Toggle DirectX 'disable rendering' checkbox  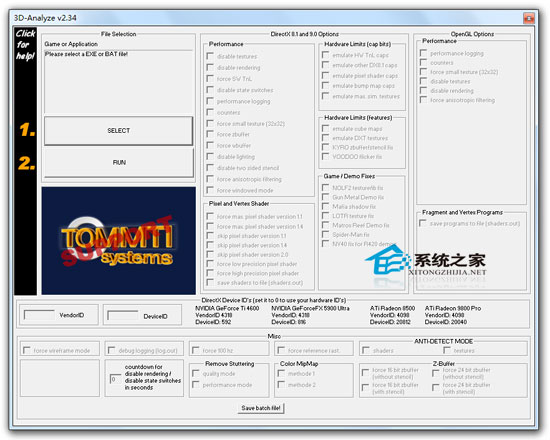coord(210,67)
